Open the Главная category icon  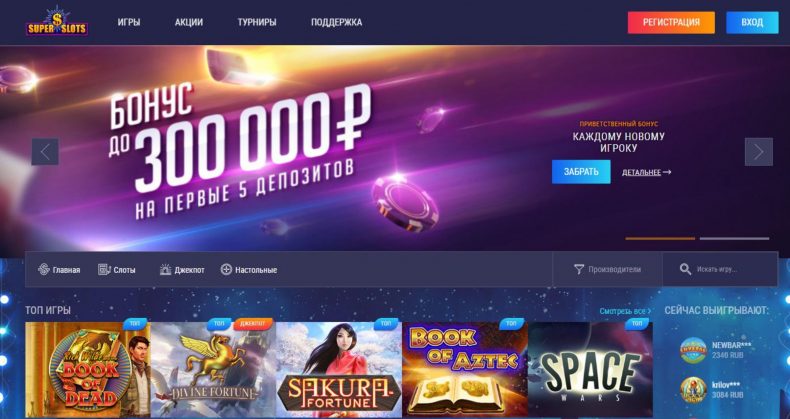click(x=44, y=269)
